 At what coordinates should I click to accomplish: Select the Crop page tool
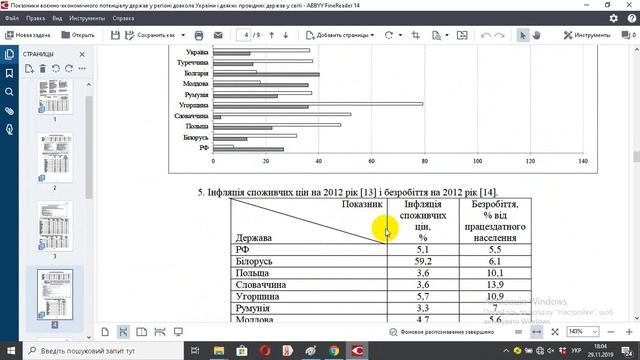point(416,36)
